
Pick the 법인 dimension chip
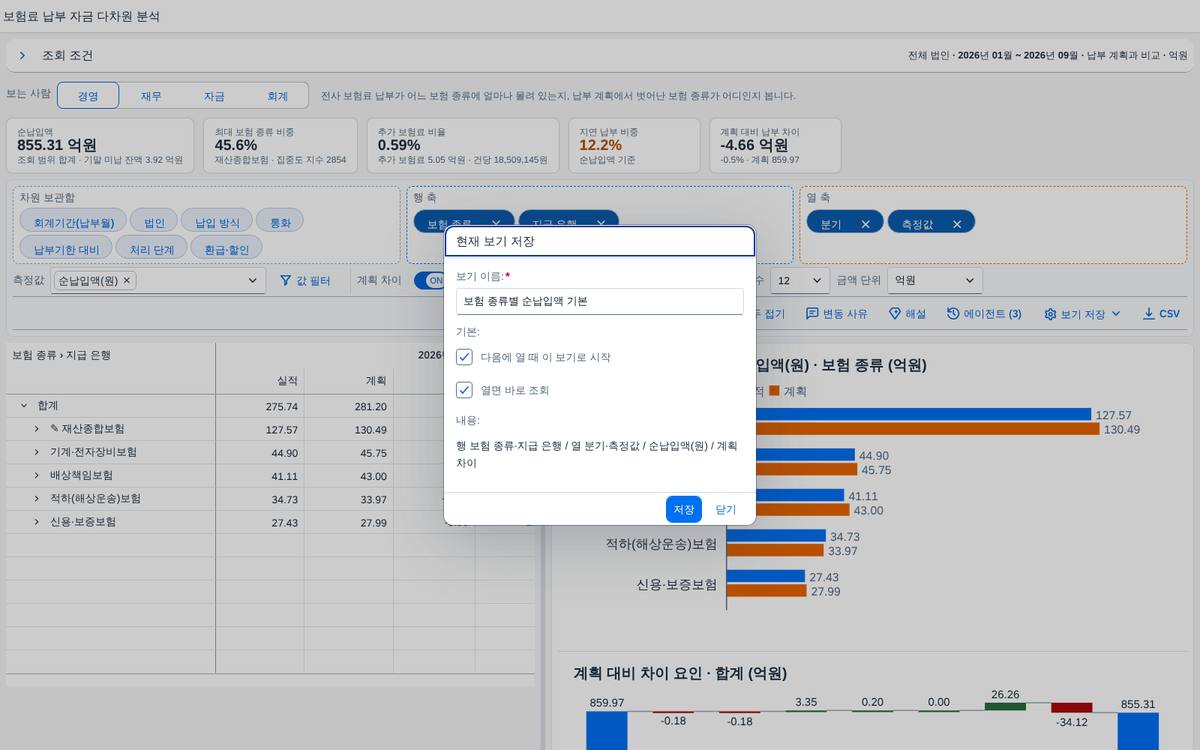click(x=154, y=222)
